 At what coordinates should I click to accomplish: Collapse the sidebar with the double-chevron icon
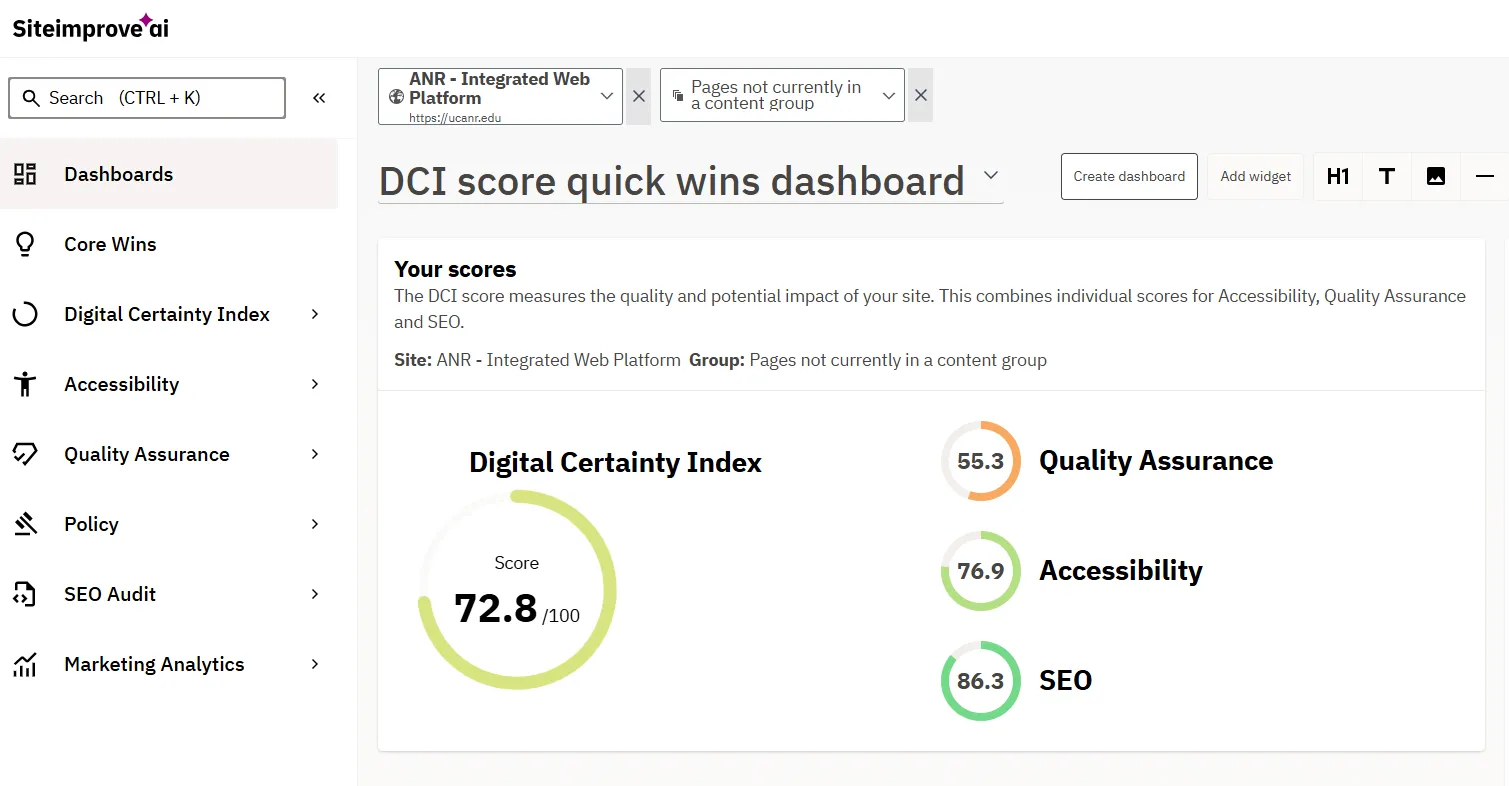click(319, 97)
